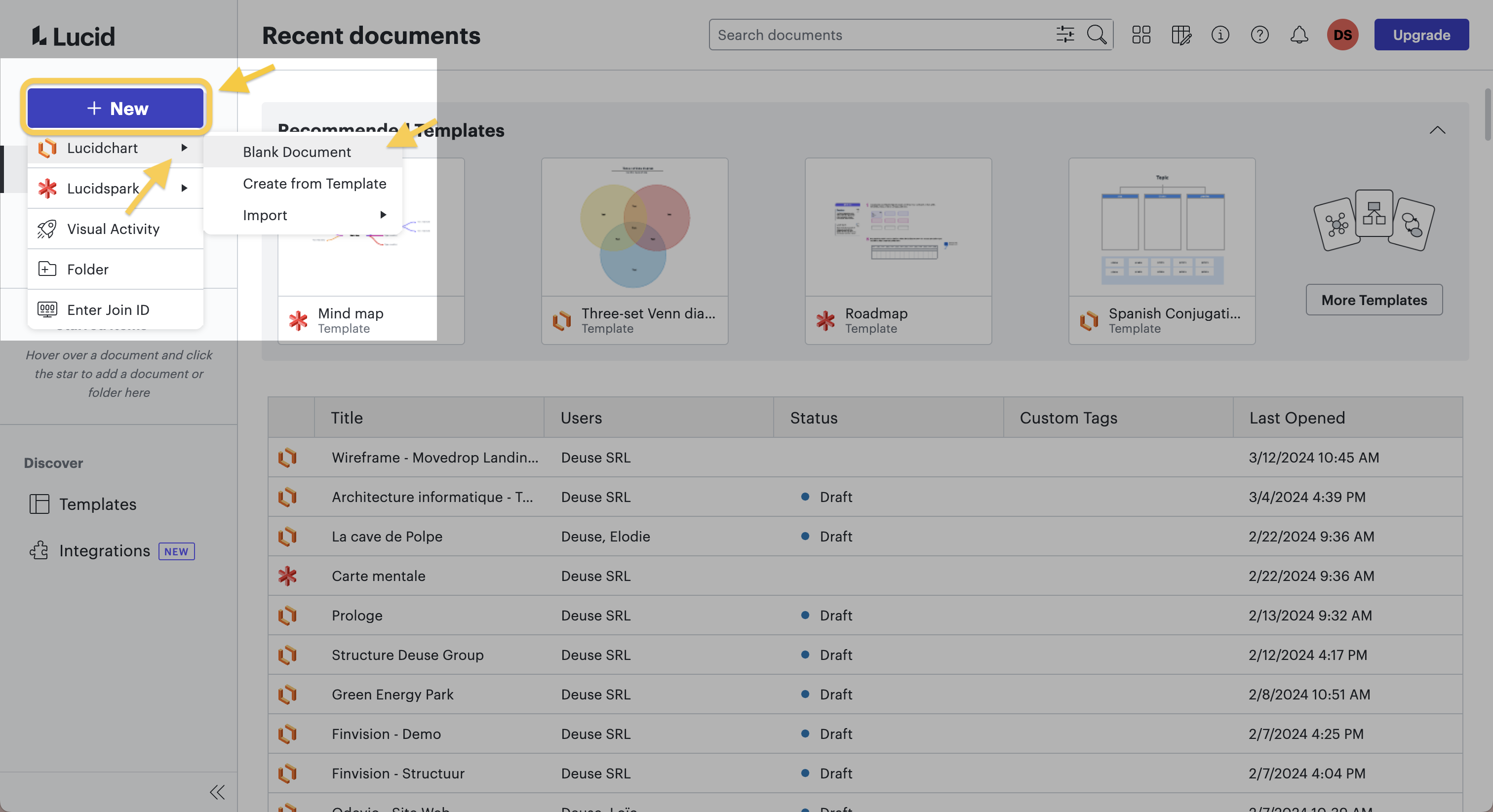Viewport: 1493px width, 812px height.
Task: Toggle the filter icon near search
Action: coord(1064,34)
